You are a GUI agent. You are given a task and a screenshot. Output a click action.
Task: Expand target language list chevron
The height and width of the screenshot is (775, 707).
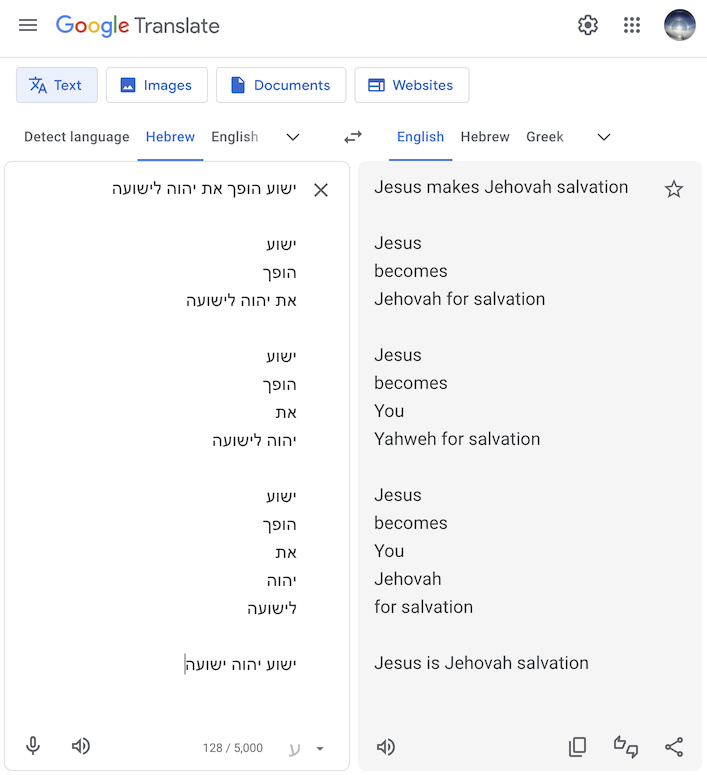[604, 137]
